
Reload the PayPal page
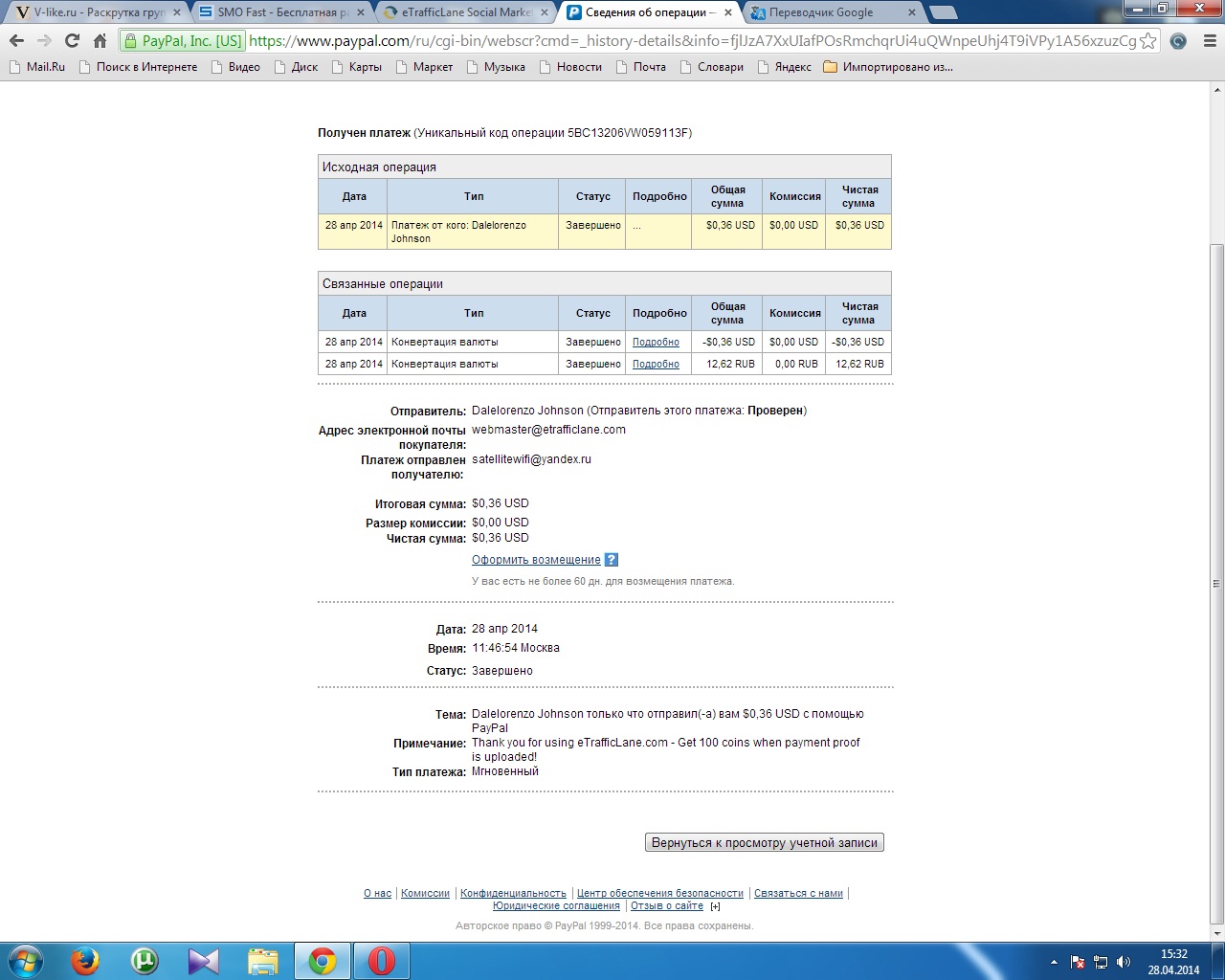(72, 40)
